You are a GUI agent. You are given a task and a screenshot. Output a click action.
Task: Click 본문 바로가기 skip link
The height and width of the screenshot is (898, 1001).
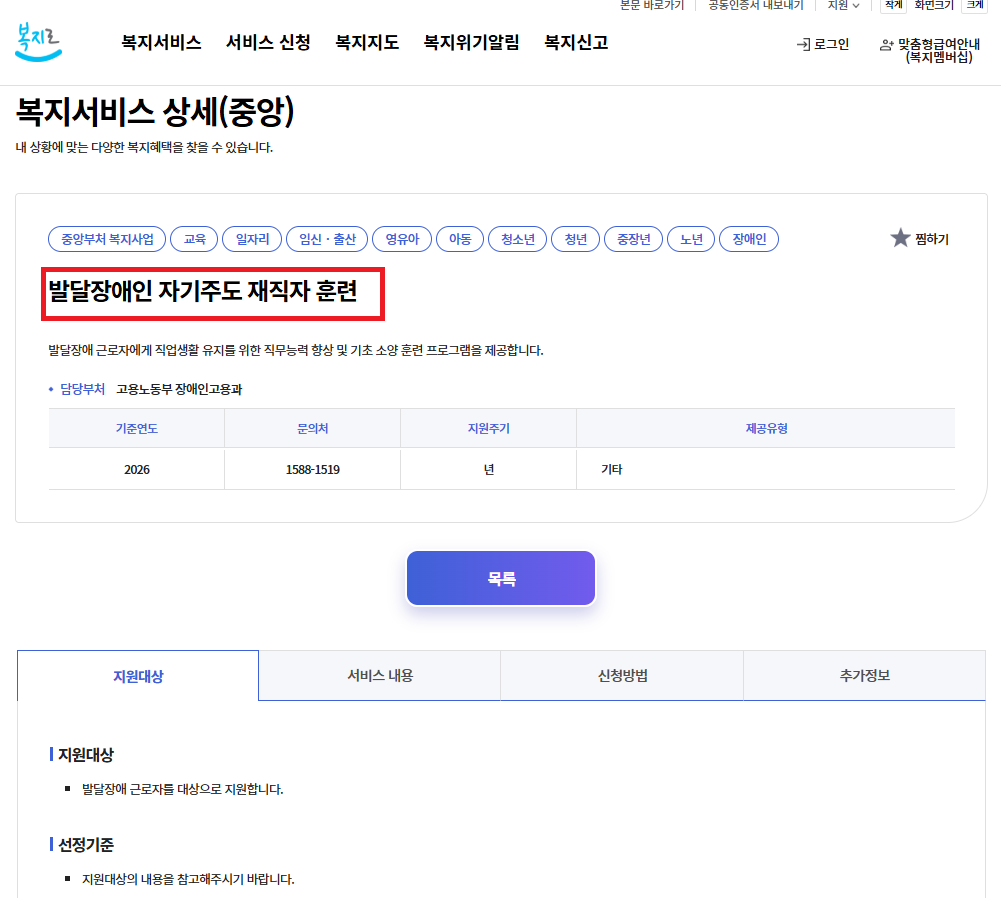(652, 5)
